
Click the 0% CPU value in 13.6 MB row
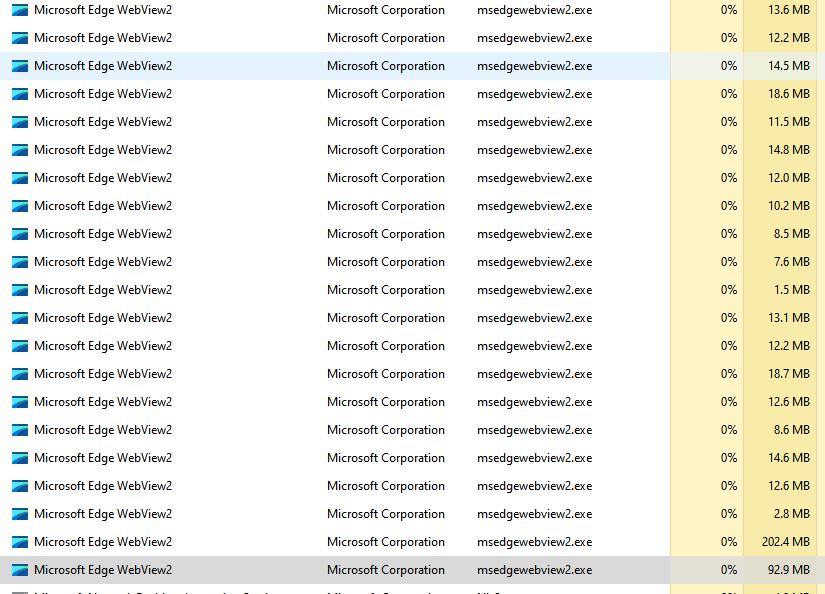729,10
